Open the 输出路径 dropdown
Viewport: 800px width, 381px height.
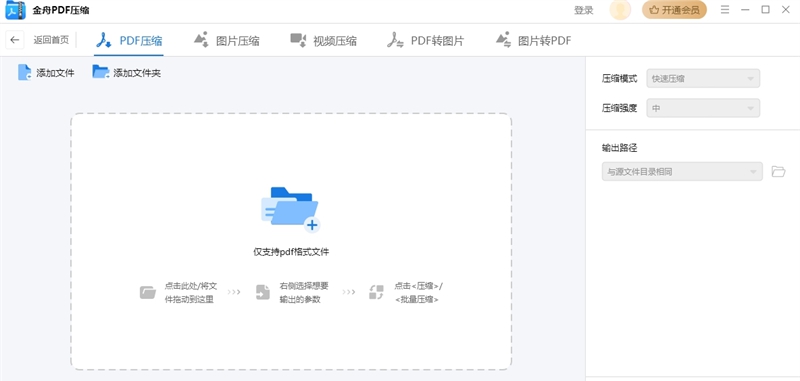pos(682,171)
